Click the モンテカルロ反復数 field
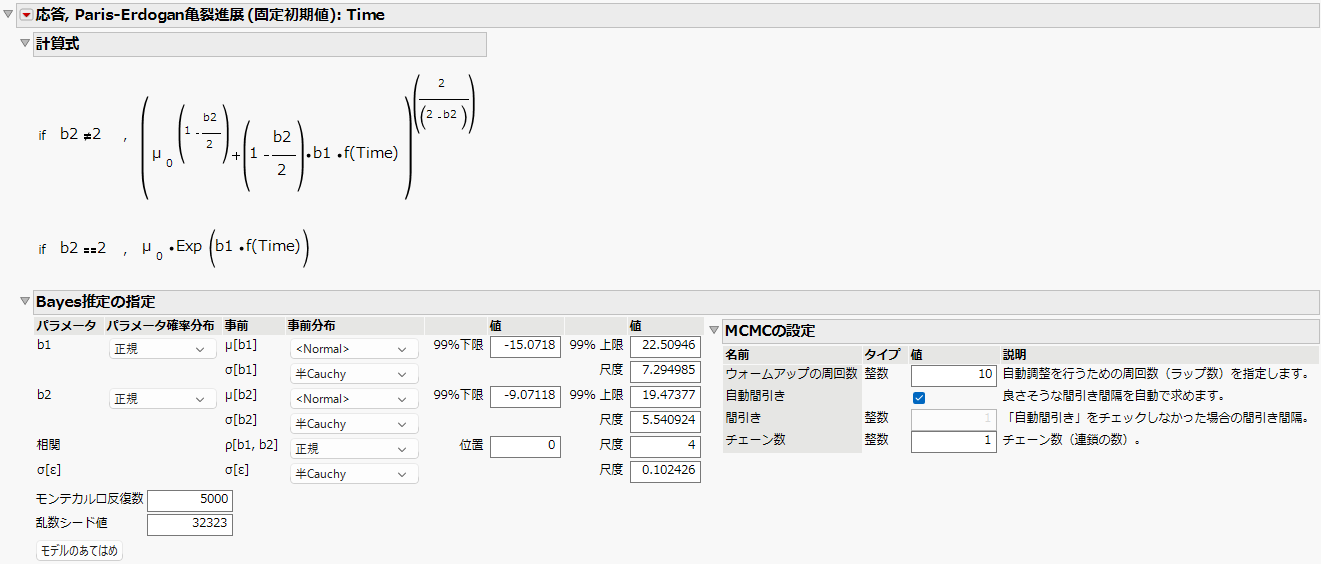The width and height of the screenshot is (1321, 564). coord(190,499)
